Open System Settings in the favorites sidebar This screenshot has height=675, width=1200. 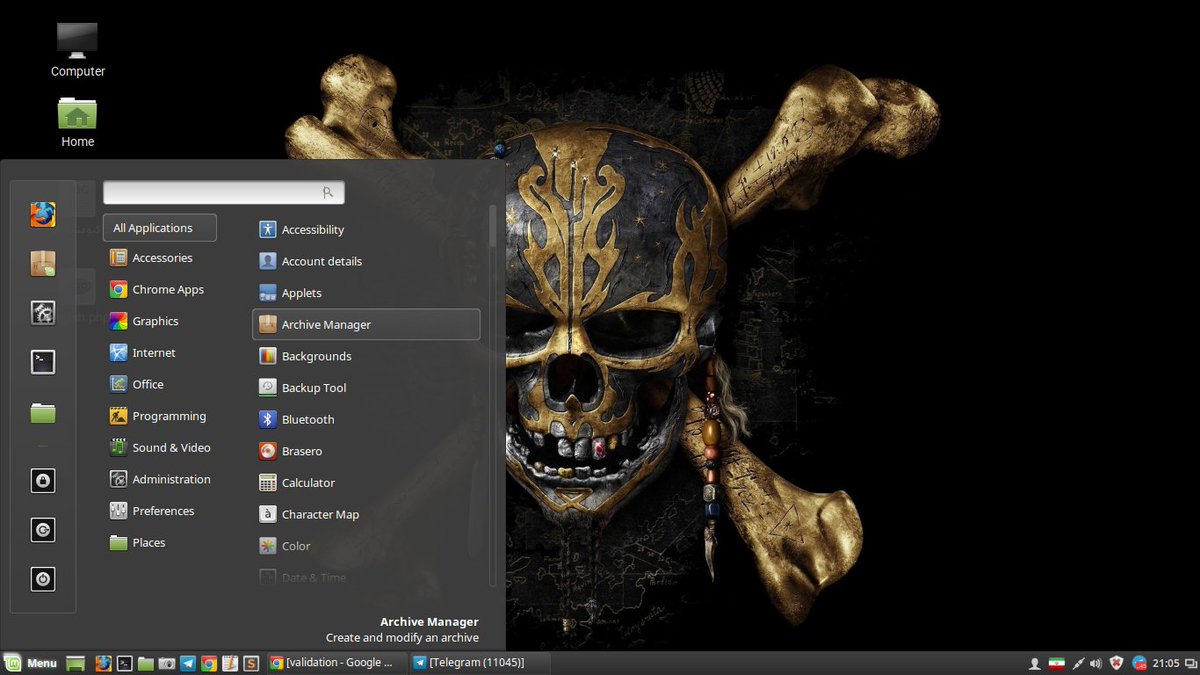click(42, 313)
